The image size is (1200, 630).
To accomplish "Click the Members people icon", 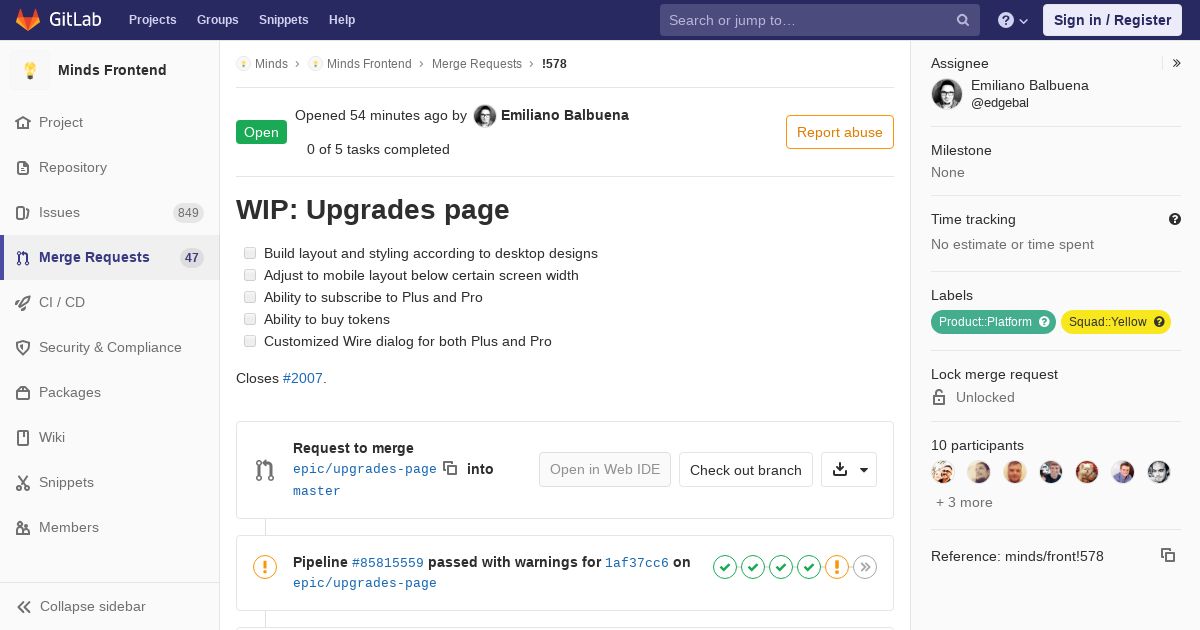I will [x=23, y=527].
